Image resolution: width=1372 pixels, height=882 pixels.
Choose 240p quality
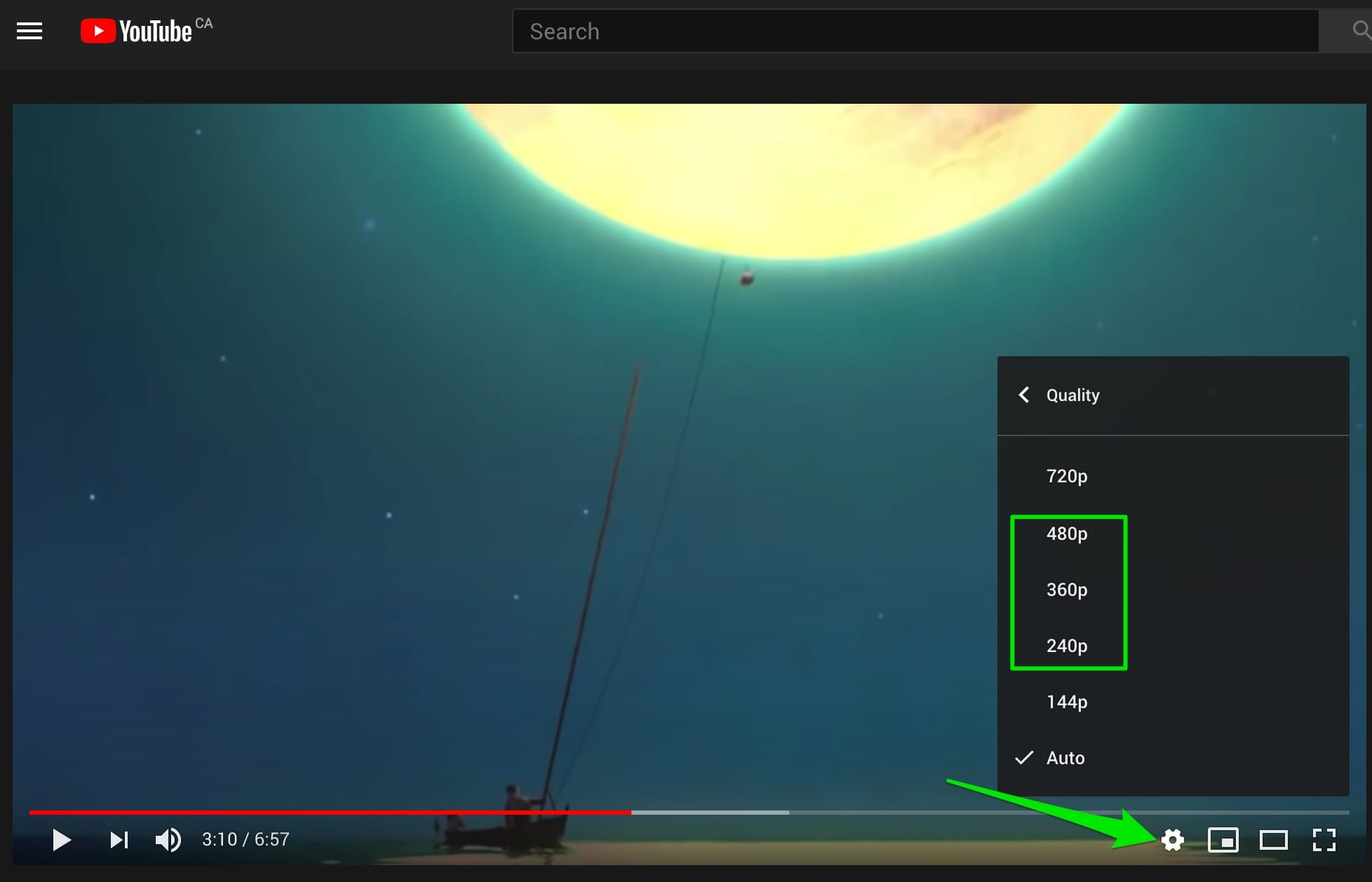1066,646
